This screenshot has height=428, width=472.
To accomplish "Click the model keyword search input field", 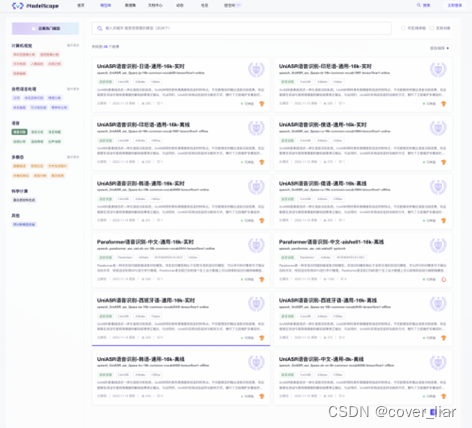I will pos(241,28).
